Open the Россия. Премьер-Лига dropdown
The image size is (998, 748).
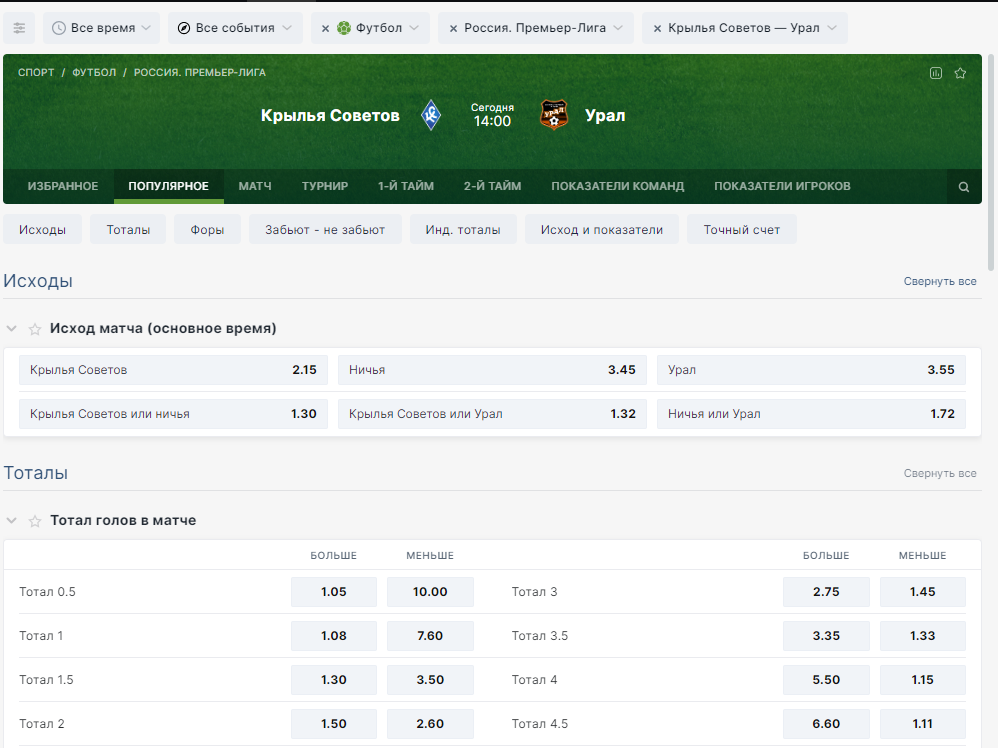(543, 28)
